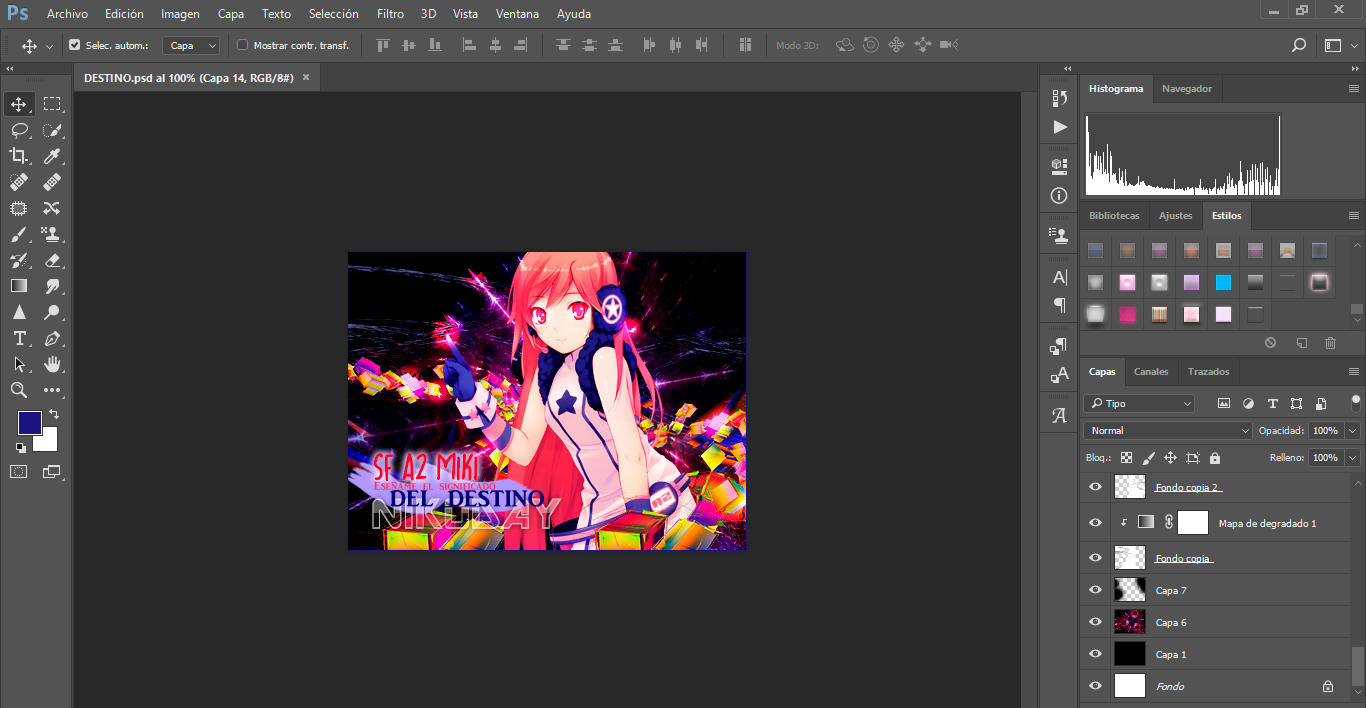Image resolution: width=1366 pixels, height=708 pixels.
Task: Expand the Opacidad dropdown arrow
Action: point(1353,431)
